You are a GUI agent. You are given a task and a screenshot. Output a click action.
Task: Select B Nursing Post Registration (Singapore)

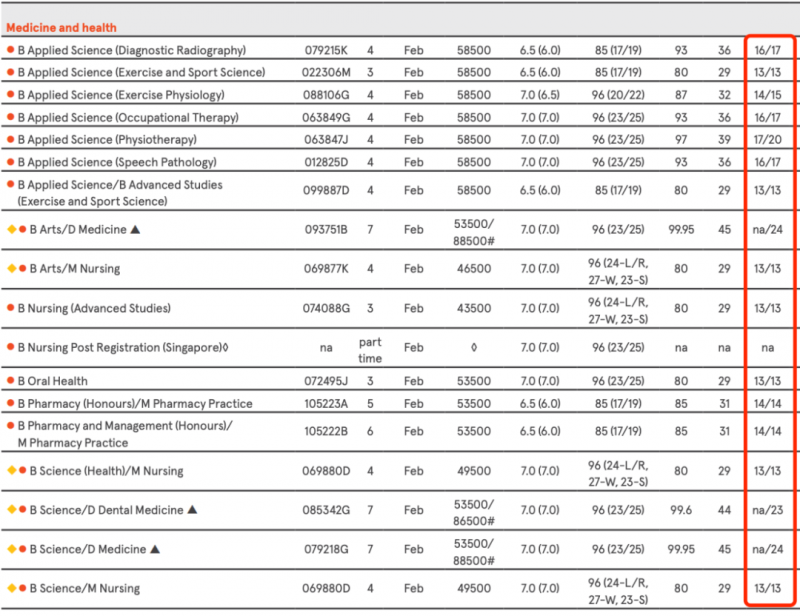pyautogui.click(x=123, y=348)
